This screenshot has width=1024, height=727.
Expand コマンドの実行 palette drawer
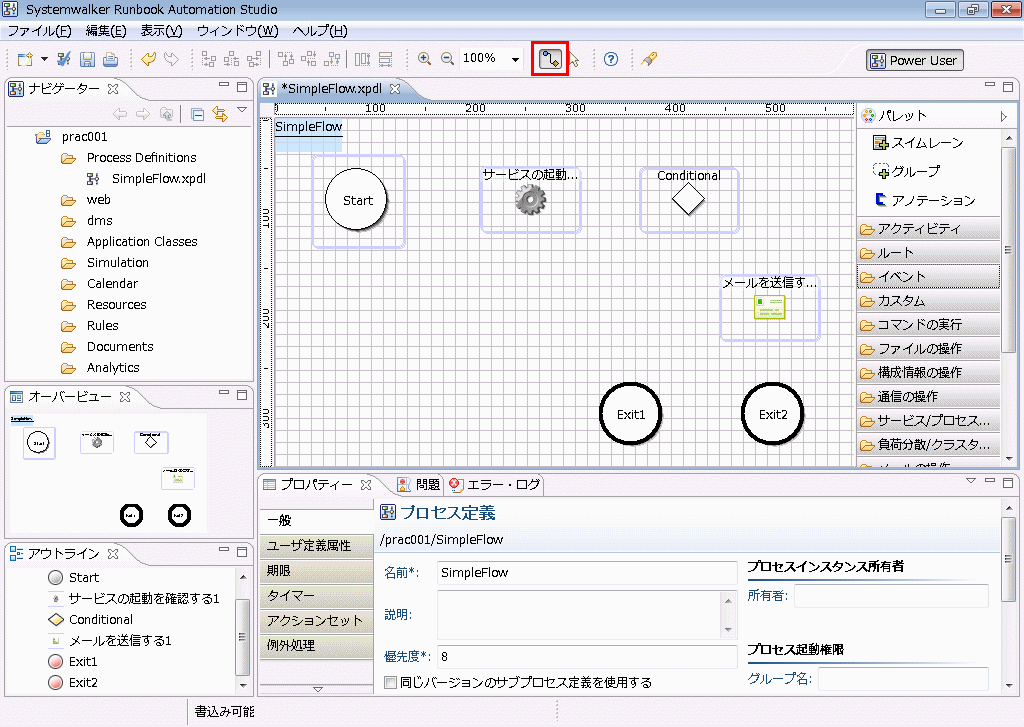928,325
